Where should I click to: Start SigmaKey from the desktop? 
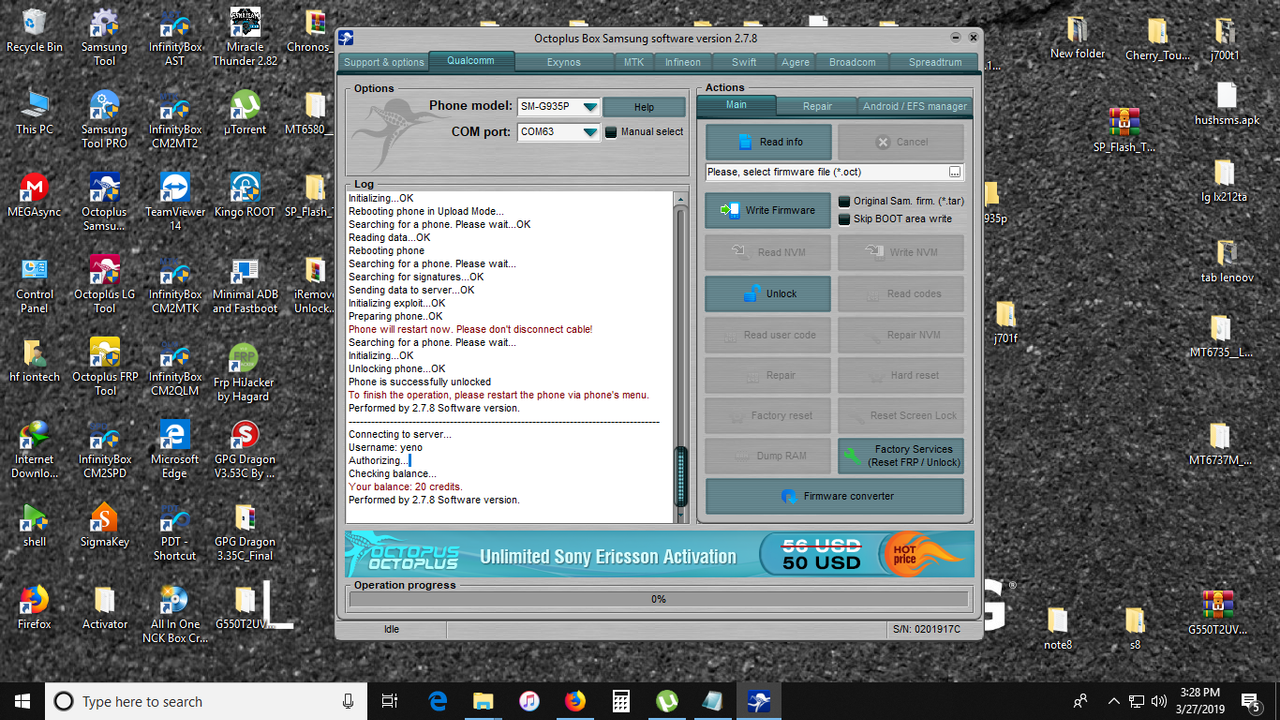pos(104,520)
